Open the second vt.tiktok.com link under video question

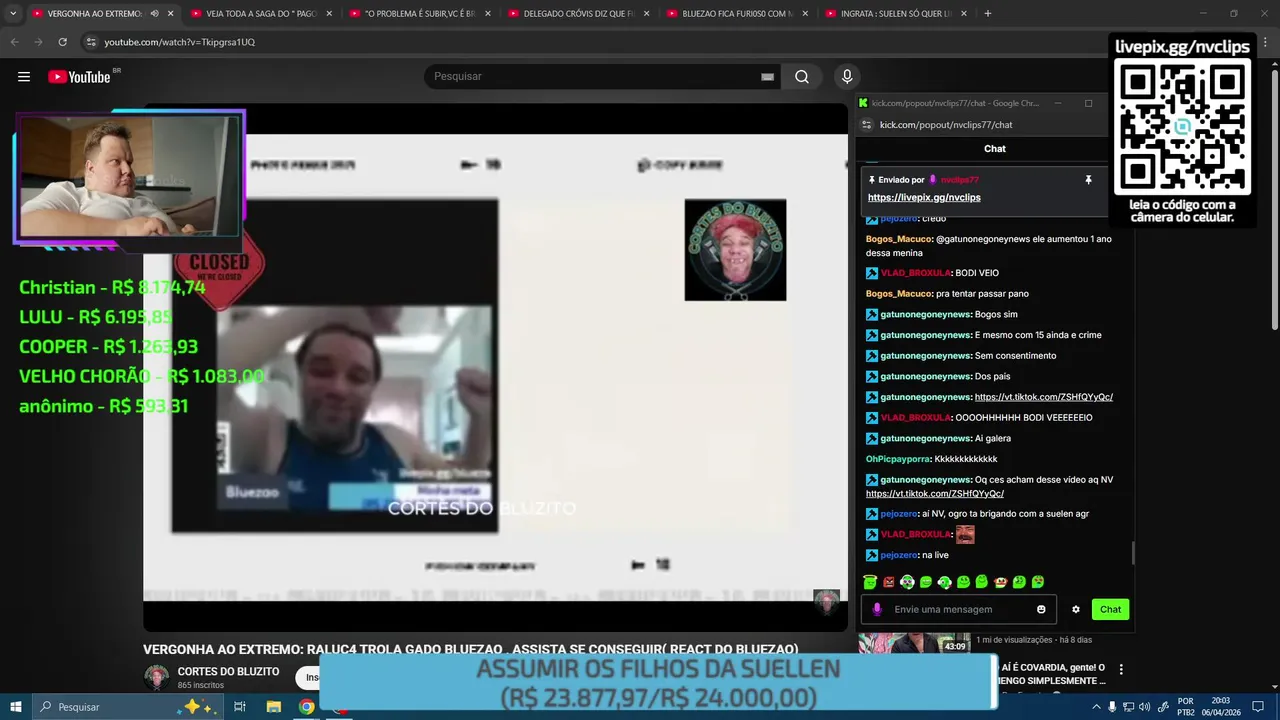pyautogui.click(x=935, y=494)
